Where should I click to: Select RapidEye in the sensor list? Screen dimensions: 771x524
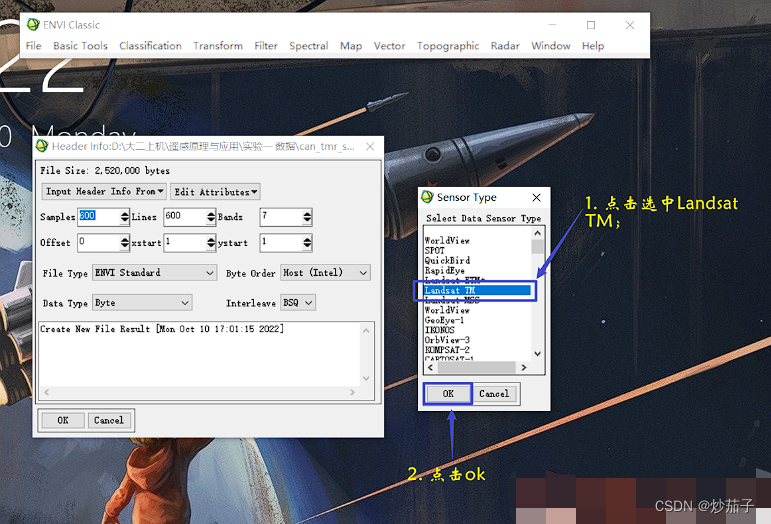tap(445, 271)
